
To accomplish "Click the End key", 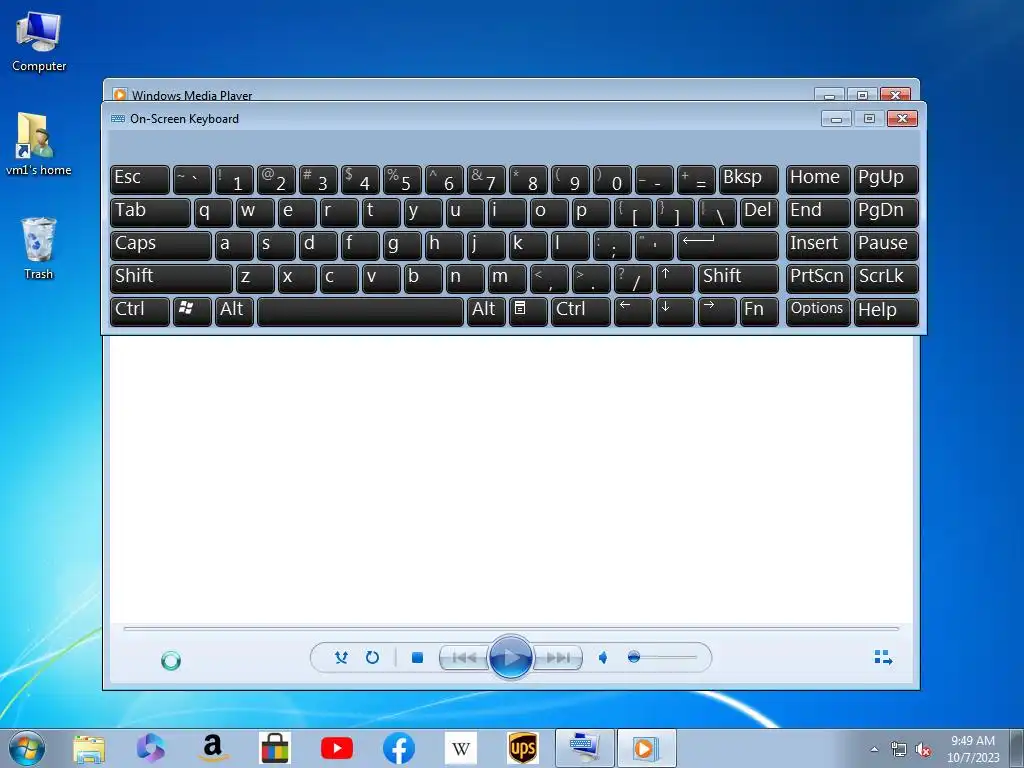I will (818, 212).
